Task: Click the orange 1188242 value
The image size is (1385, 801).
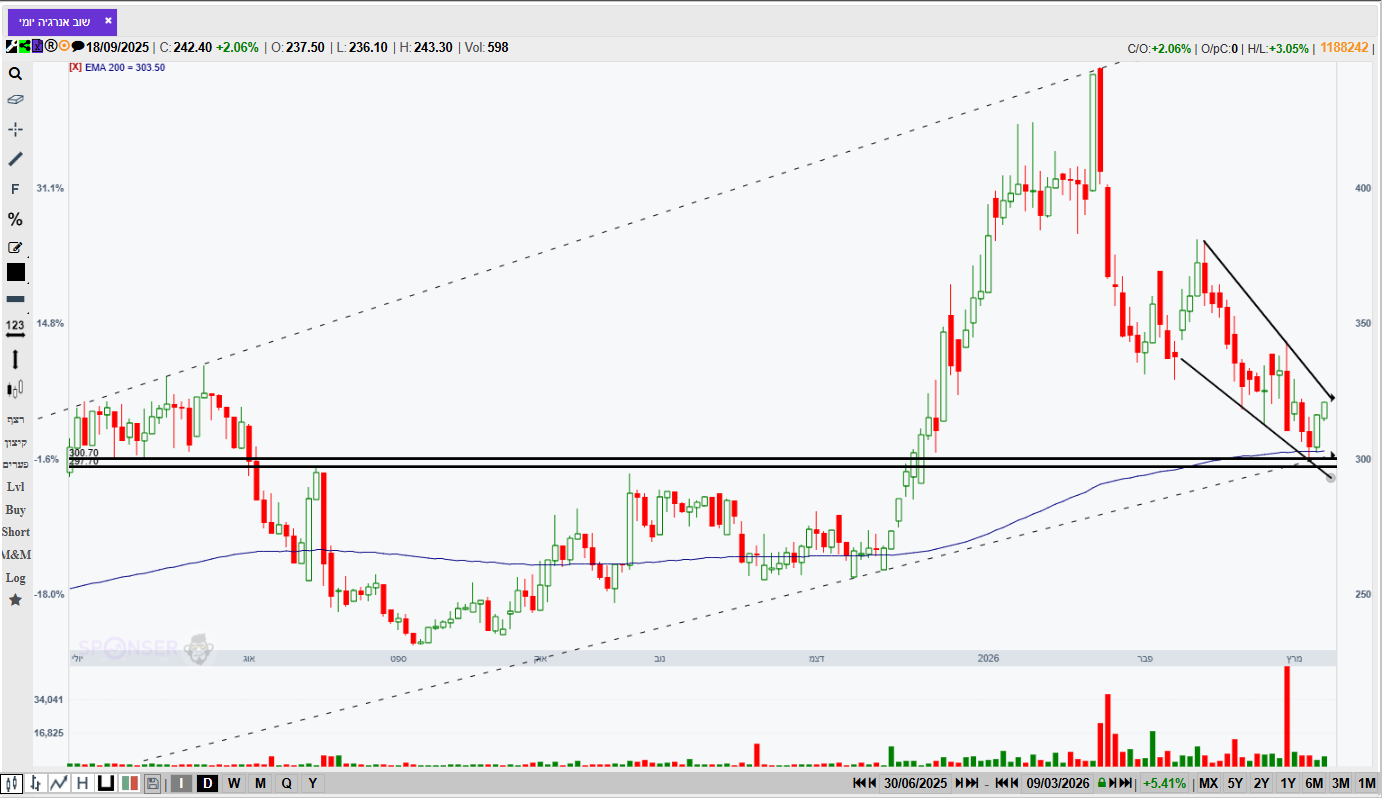Action: (1344, 47)
